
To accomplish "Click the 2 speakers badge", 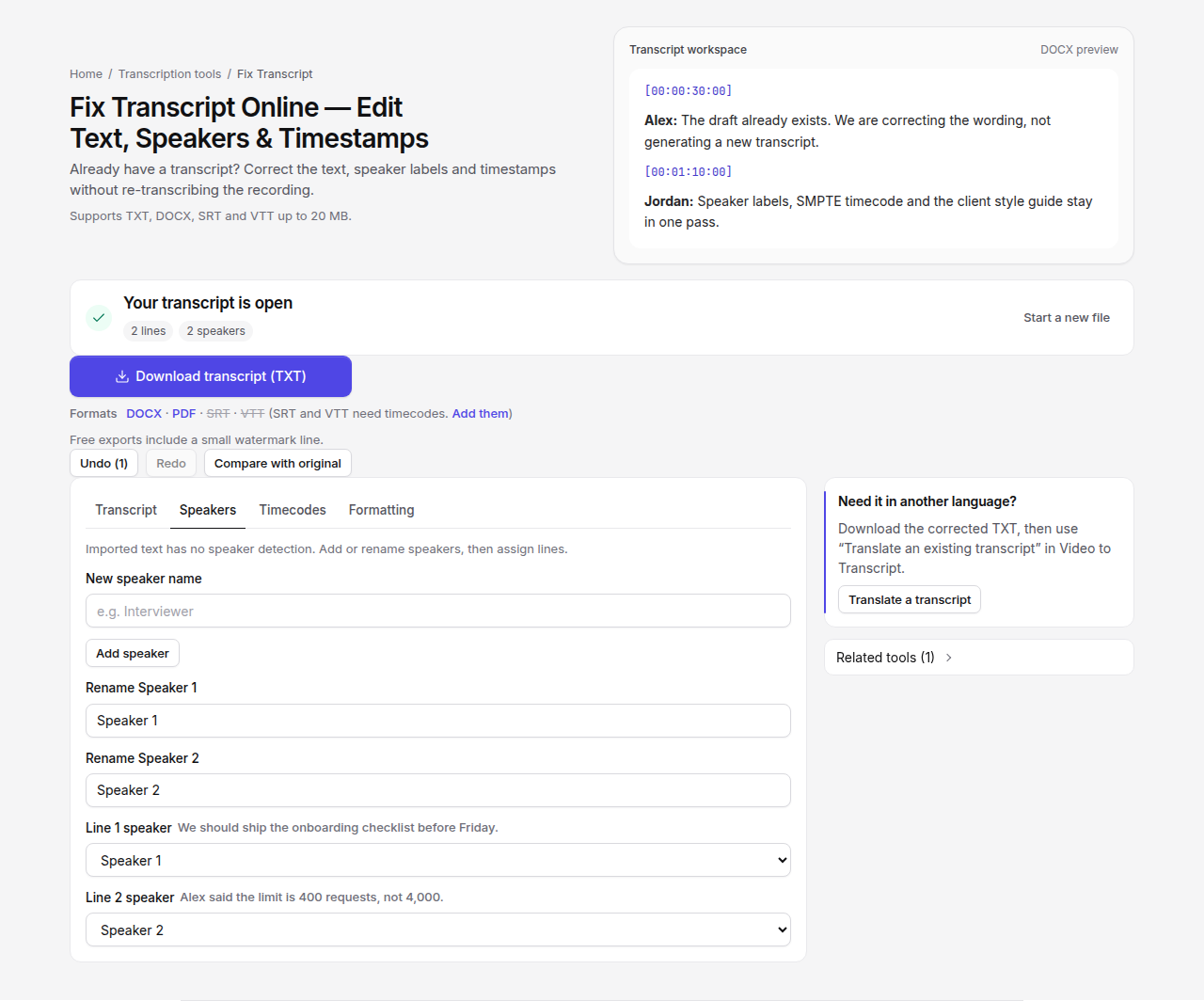I will 216,331.
